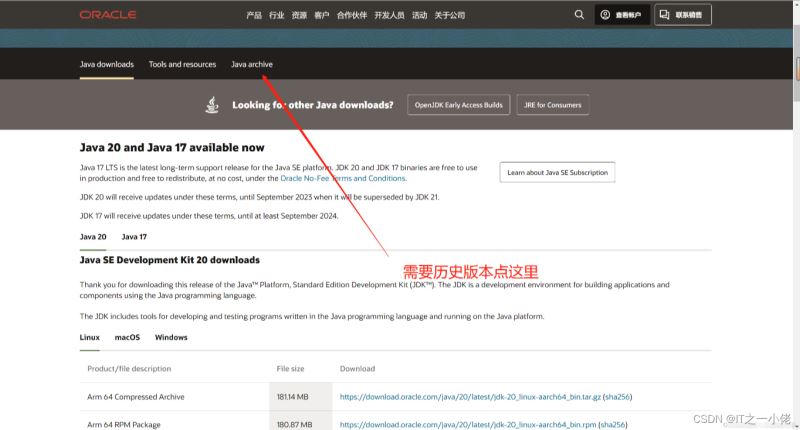The image size is (800, 430).
Task: Open the search magnifier icon
Action: click(x=579, y=15)
